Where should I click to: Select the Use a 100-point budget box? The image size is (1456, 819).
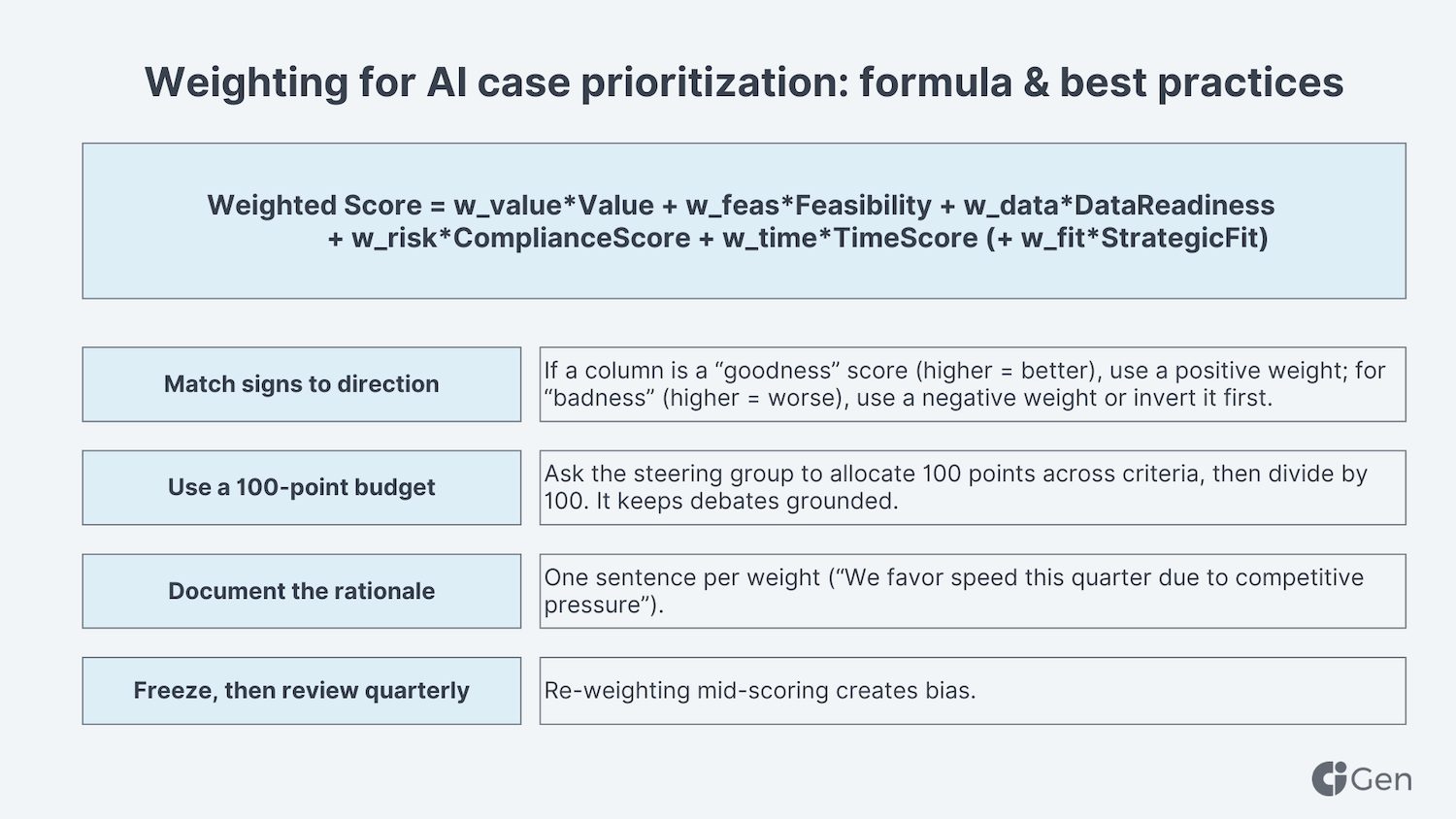pyautogui.click(x=302, y=487)
